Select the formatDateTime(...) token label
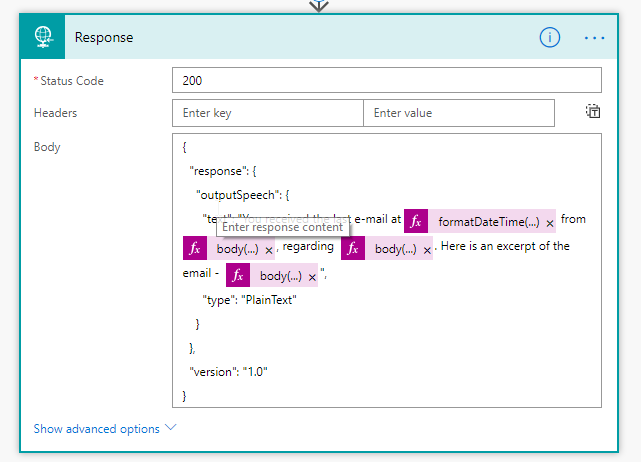This screenshot has width=641, height=462. coord(488,222)
